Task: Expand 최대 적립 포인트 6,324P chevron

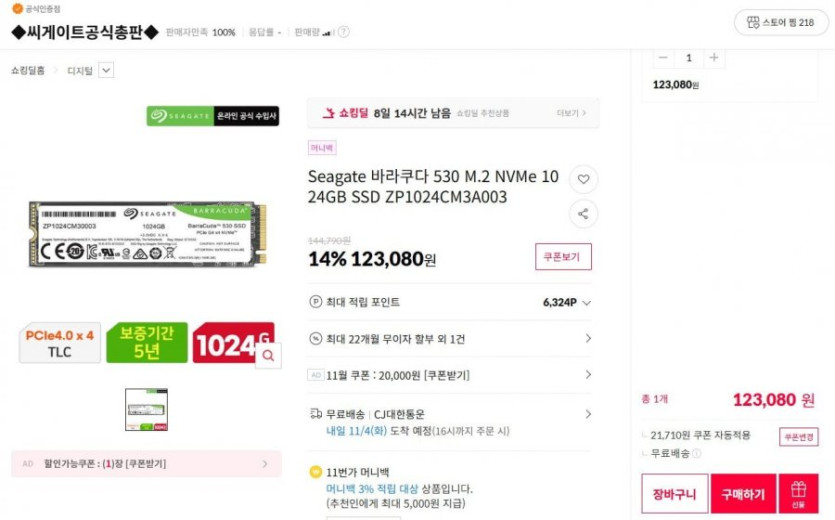Action: pyautogui.click(x=587, y=303)
